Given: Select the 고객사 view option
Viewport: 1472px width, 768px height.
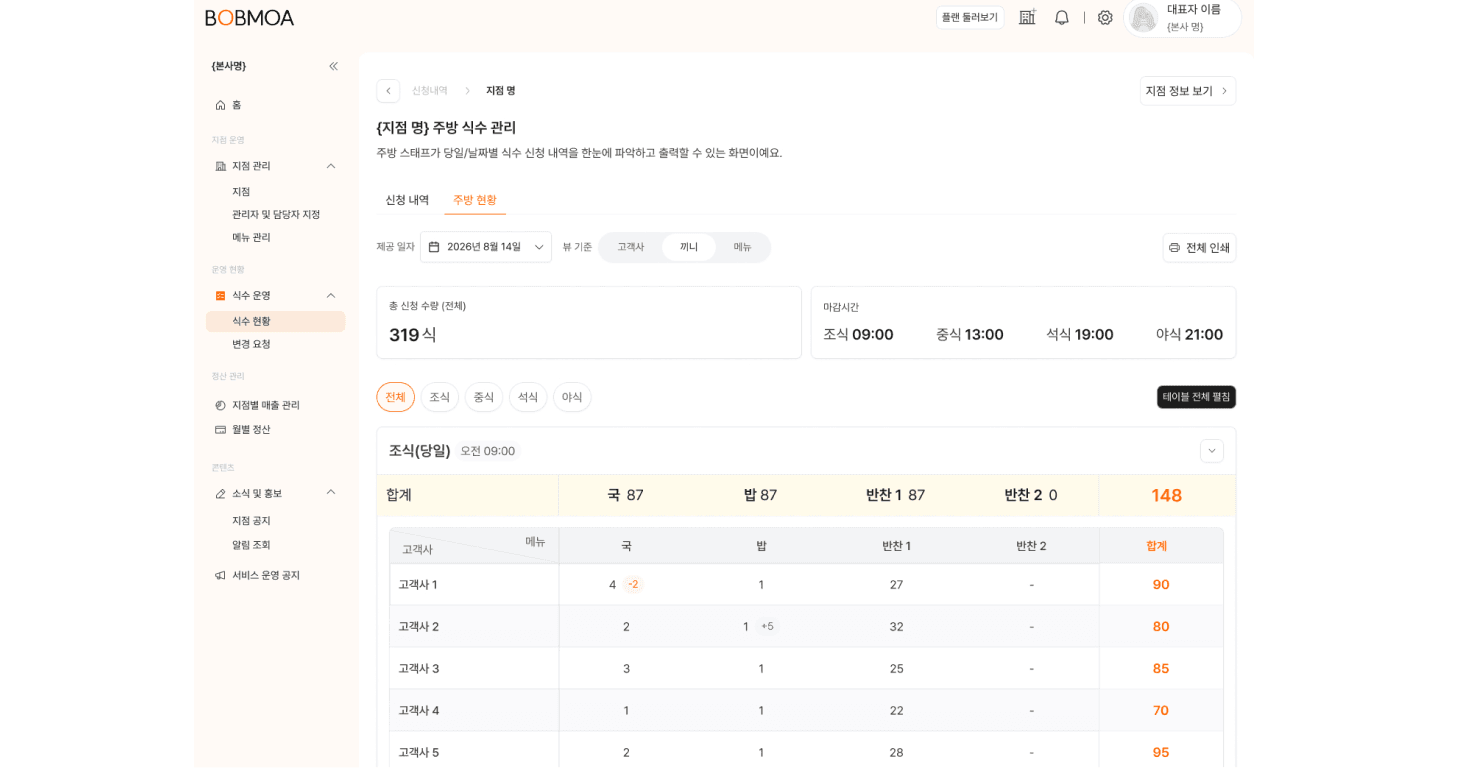Looking at the screenshot, I should tap(631, 247).
